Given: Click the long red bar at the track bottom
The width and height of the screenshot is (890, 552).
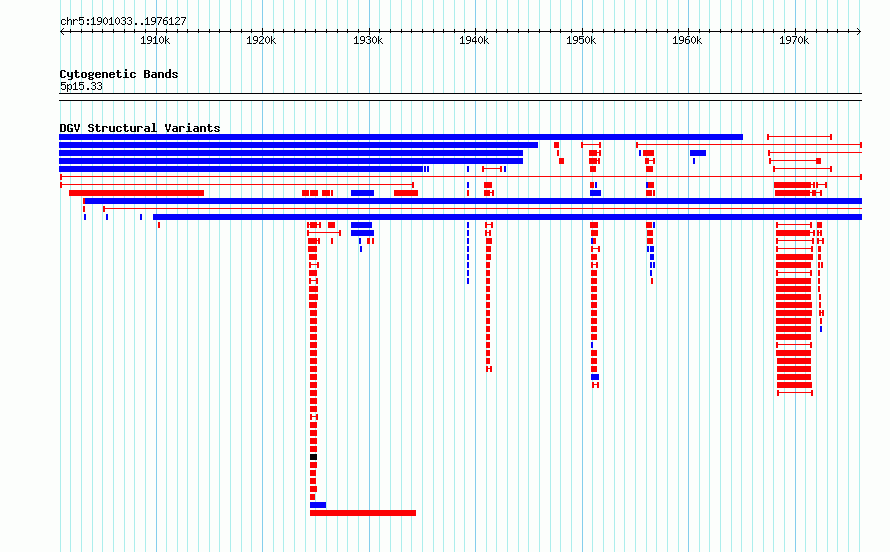Looking at the screenshot, I should pyautogui.click(x=363, y=513).
